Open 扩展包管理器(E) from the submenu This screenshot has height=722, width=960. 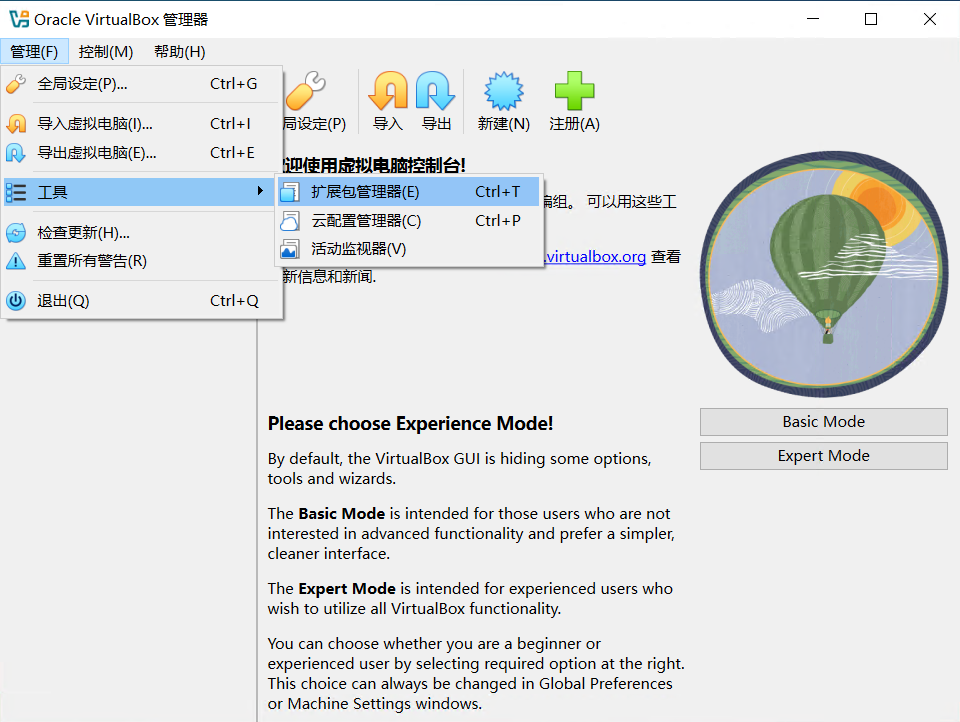[408, 192]
